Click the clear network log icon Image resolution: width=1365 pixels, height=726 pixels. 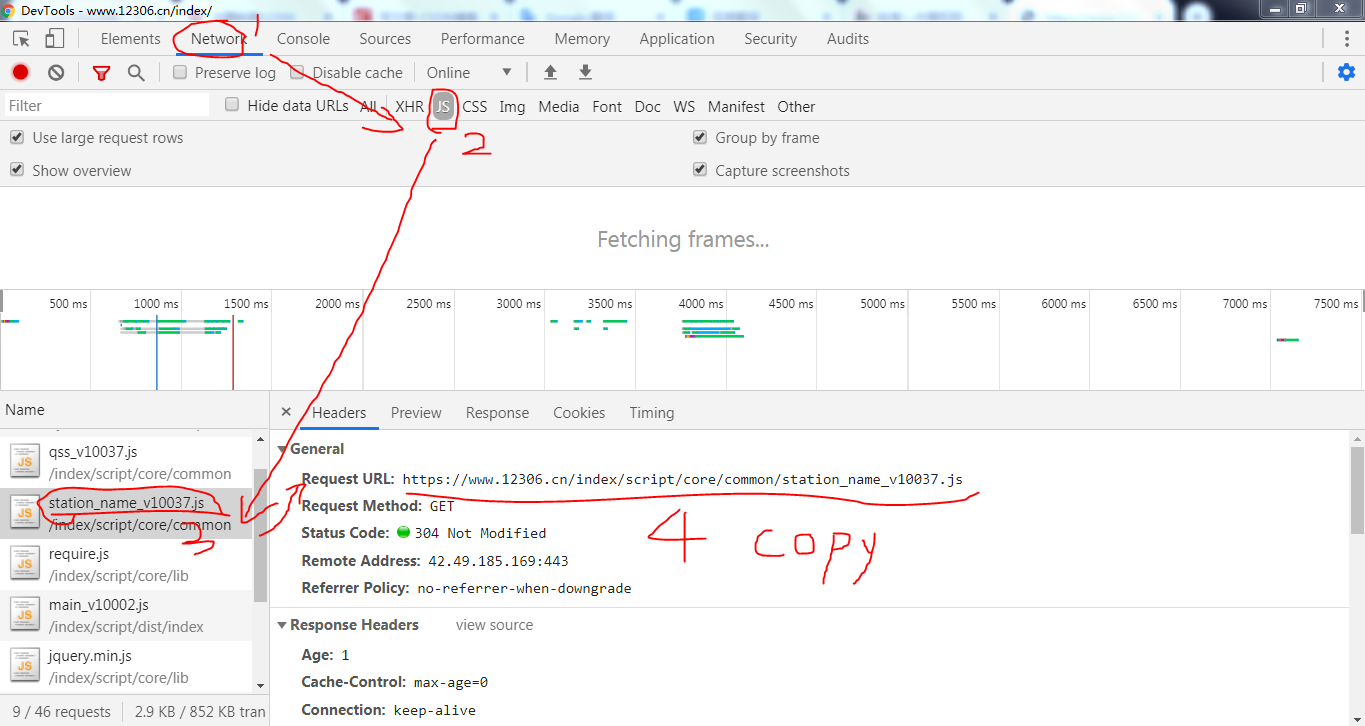(56, 72)
